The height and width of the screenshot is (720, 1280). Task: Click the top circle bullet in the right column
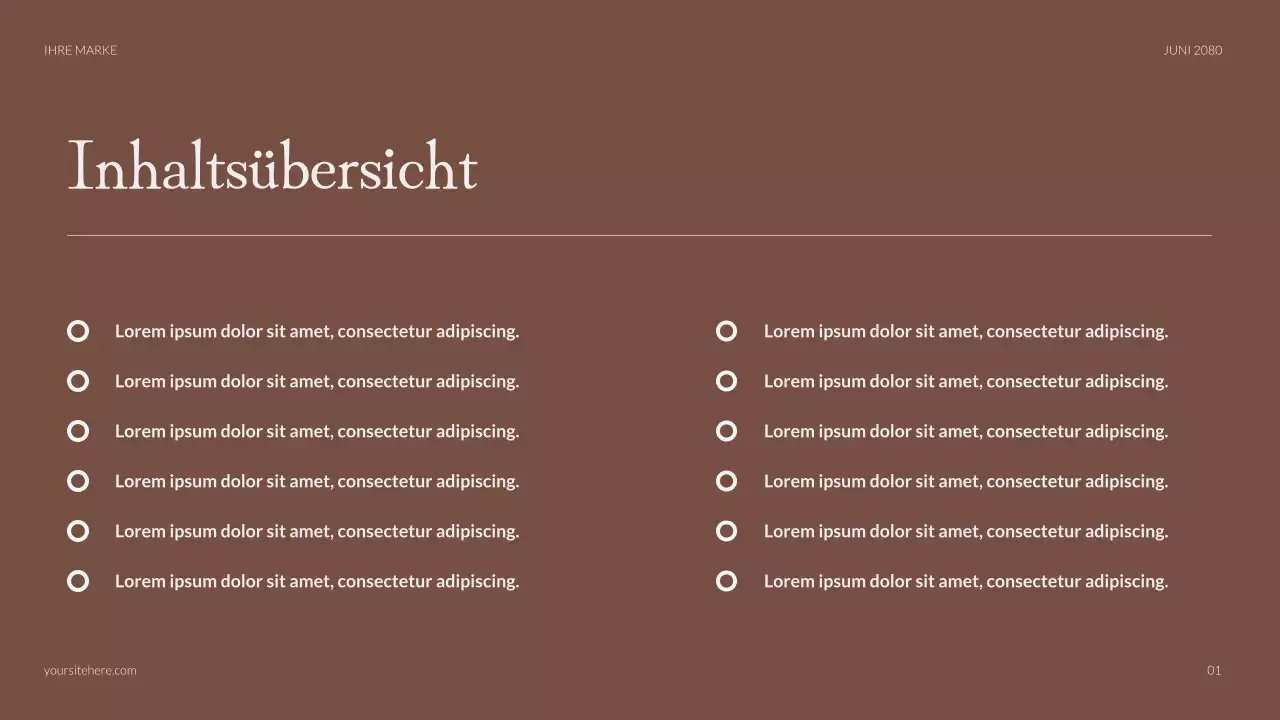tap(726, 330)
